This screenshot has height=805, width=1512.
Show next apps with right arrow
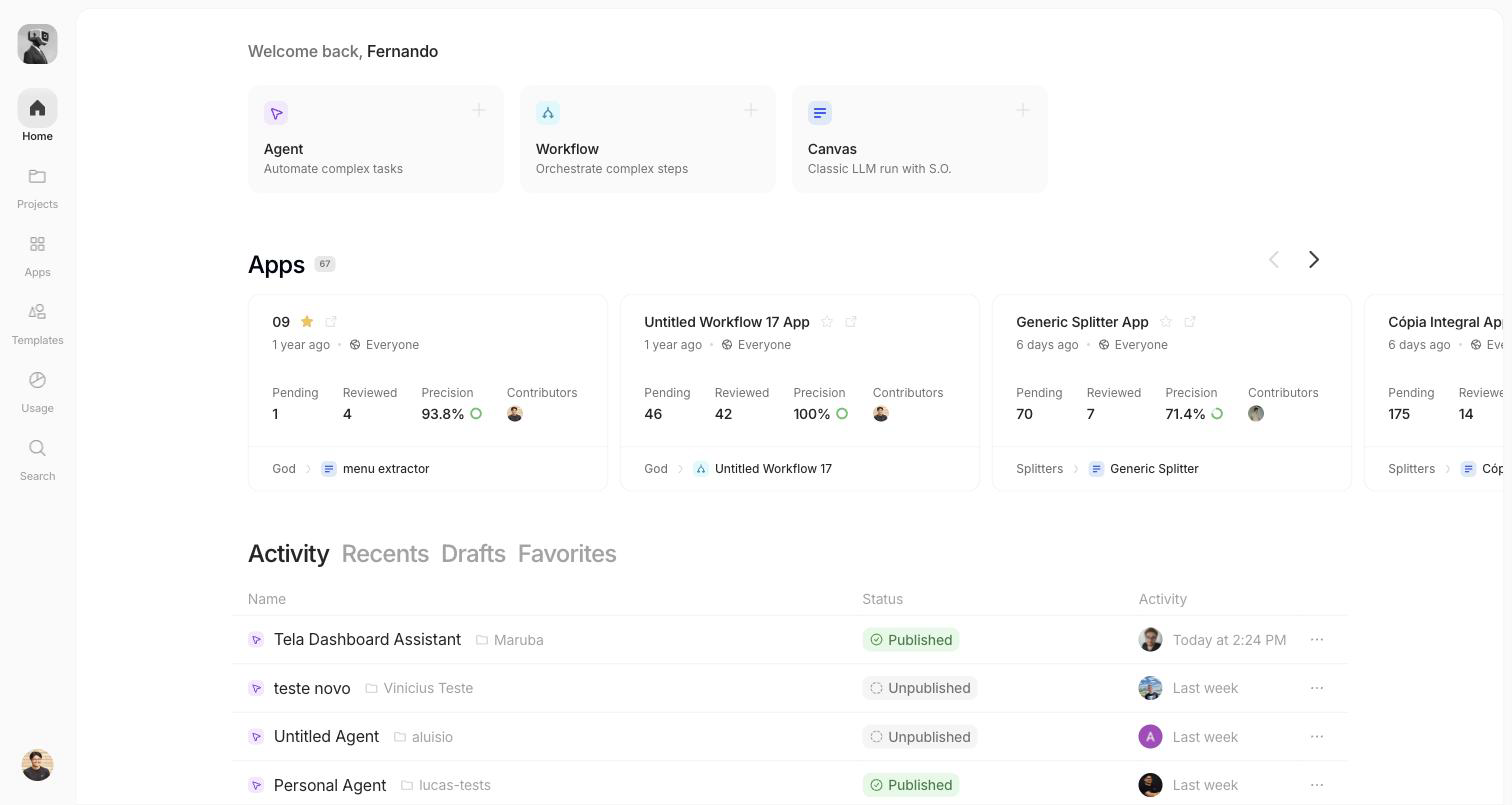click(1314, 260)
